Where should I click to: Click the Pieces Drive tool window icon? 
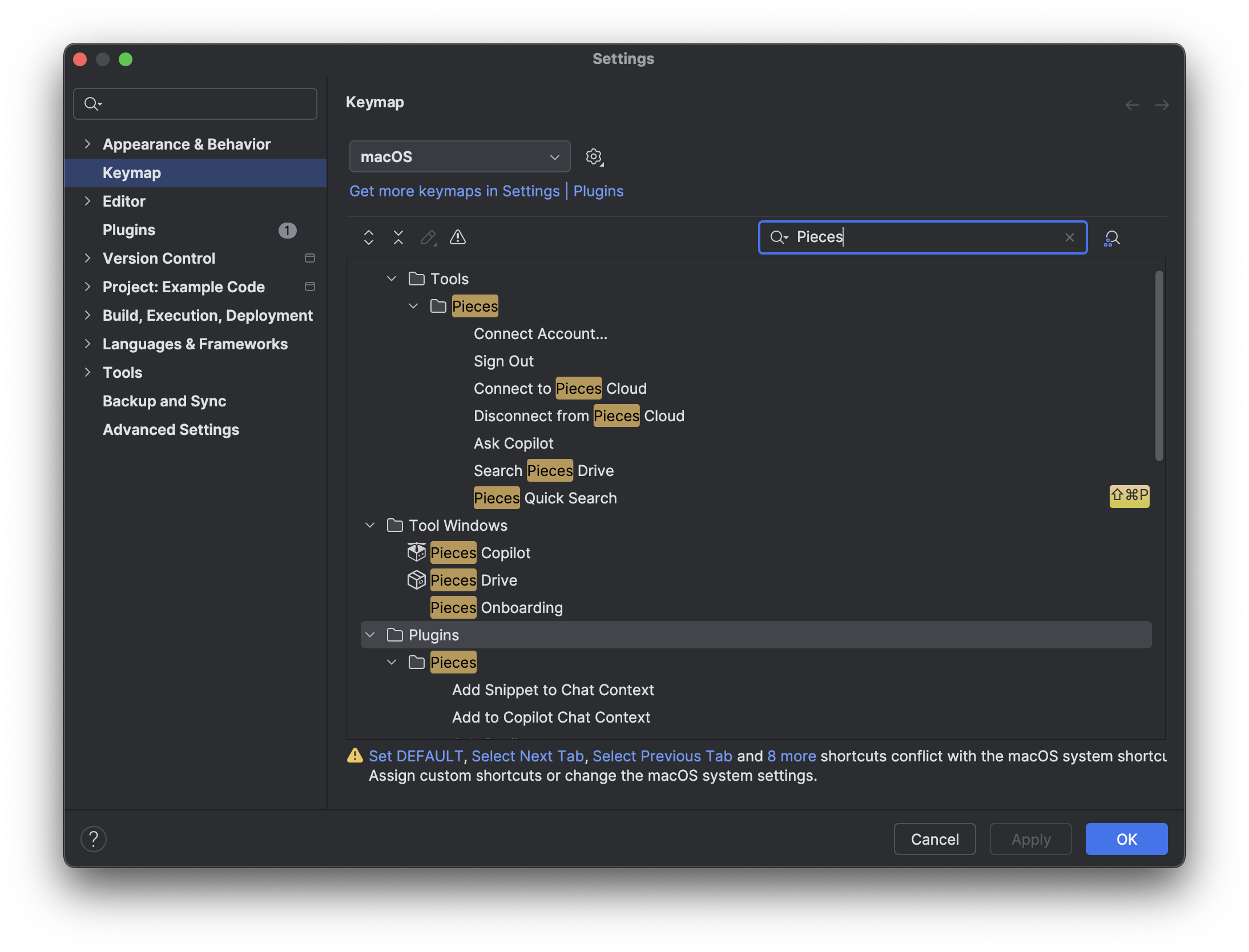(x=417, y=580)
